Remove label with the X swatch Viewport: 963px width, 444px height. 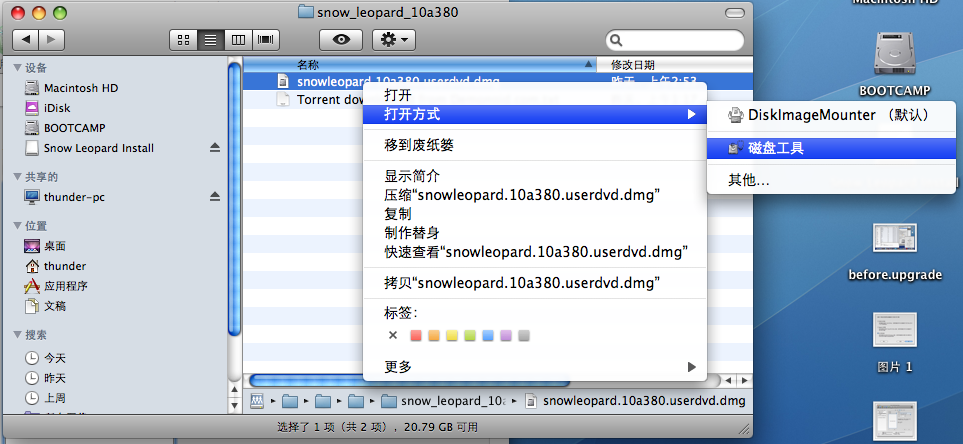393,335
